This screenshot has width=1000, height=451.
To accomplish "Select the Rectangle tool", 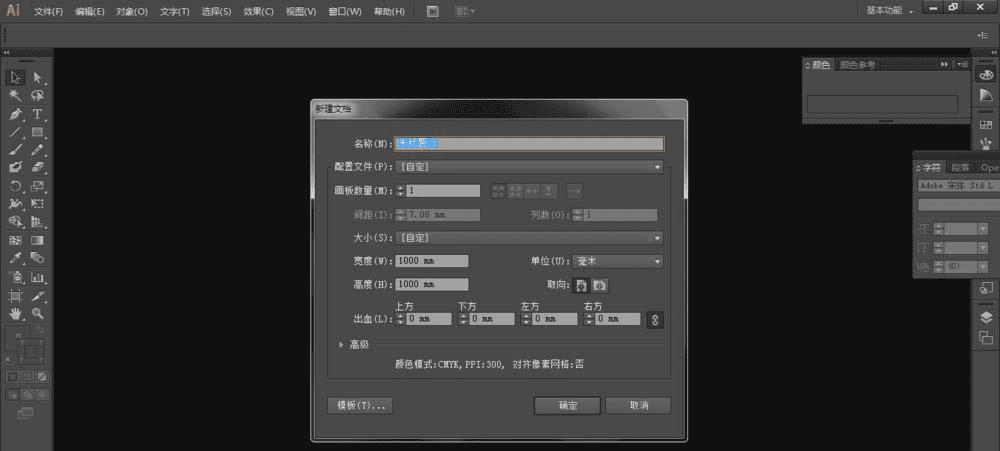I will click(x=38, y=132).
